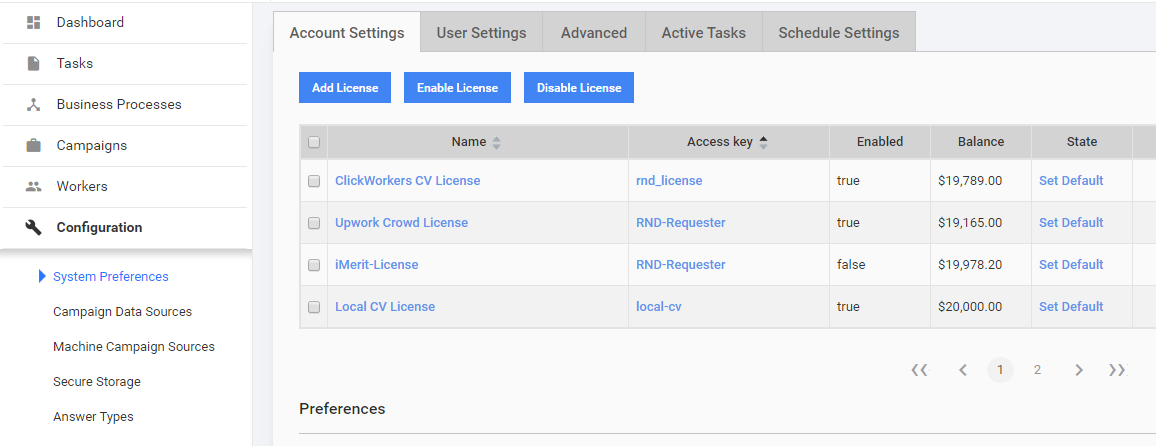Image resolution: width=1156 pixels, height=446 pixels.
Task: Click the Campaigns briefcase icon
Action: [33, 145]
